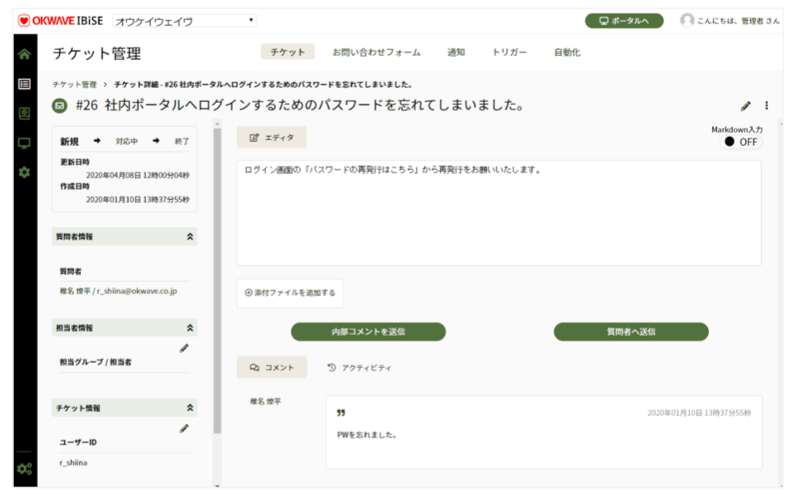
Task: Collapse the 担当者情報 section
Action: coord(190,327)
